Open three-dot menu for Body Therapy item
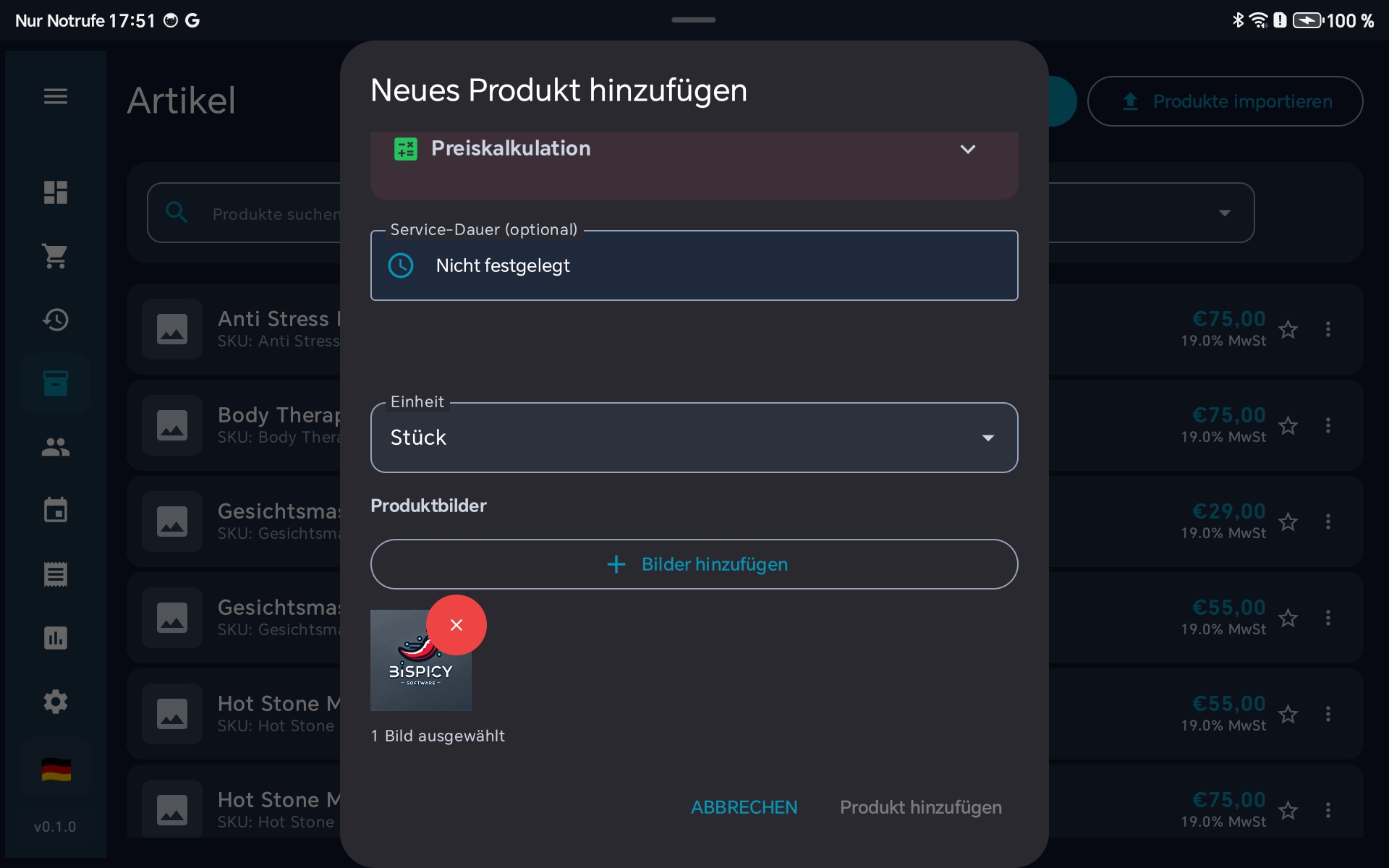Viewport: 1389px width, 868px height. [1328, 425]
